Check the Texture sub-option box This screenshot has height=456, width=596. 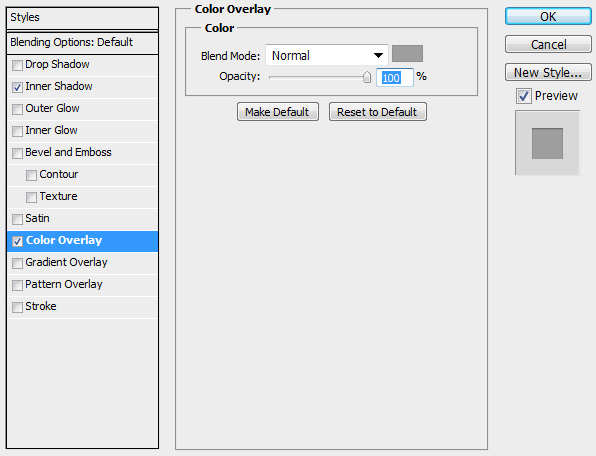[x=31, y=197]
